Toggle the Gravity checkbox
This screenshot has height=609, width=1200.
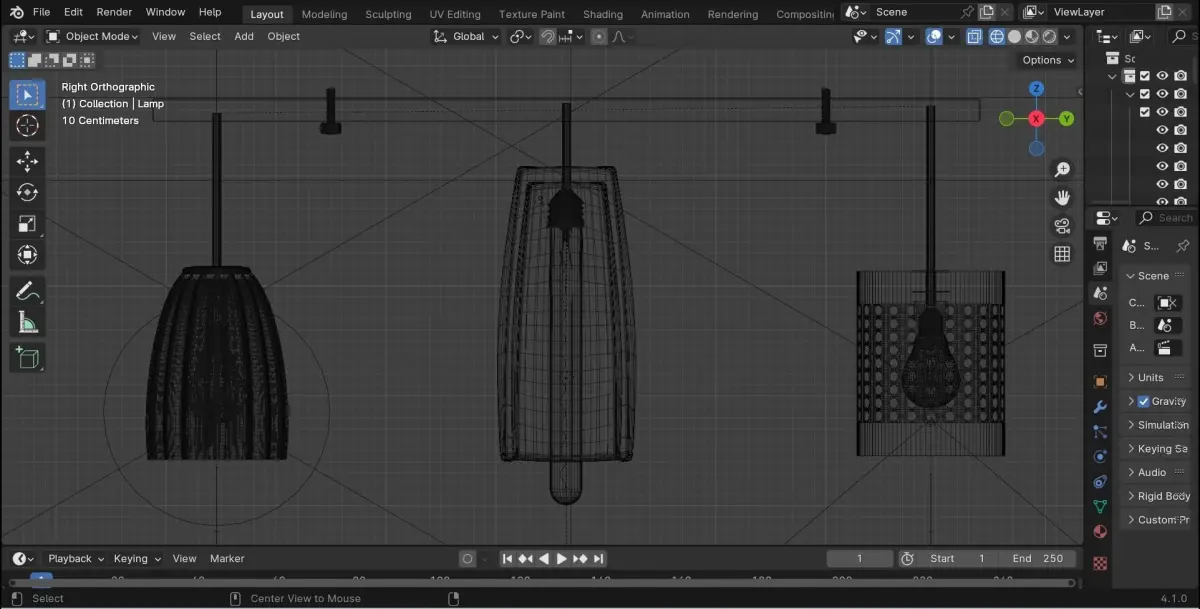(1144, 401)
